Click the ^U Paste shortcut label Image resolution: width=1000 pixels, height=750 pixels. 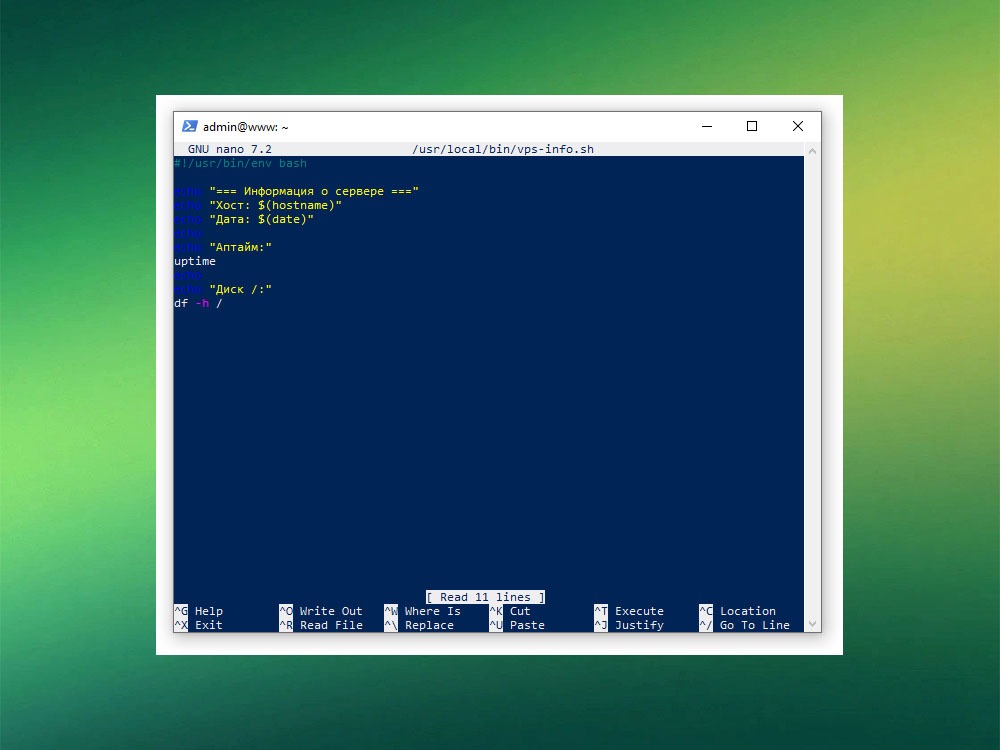[517, 625]
